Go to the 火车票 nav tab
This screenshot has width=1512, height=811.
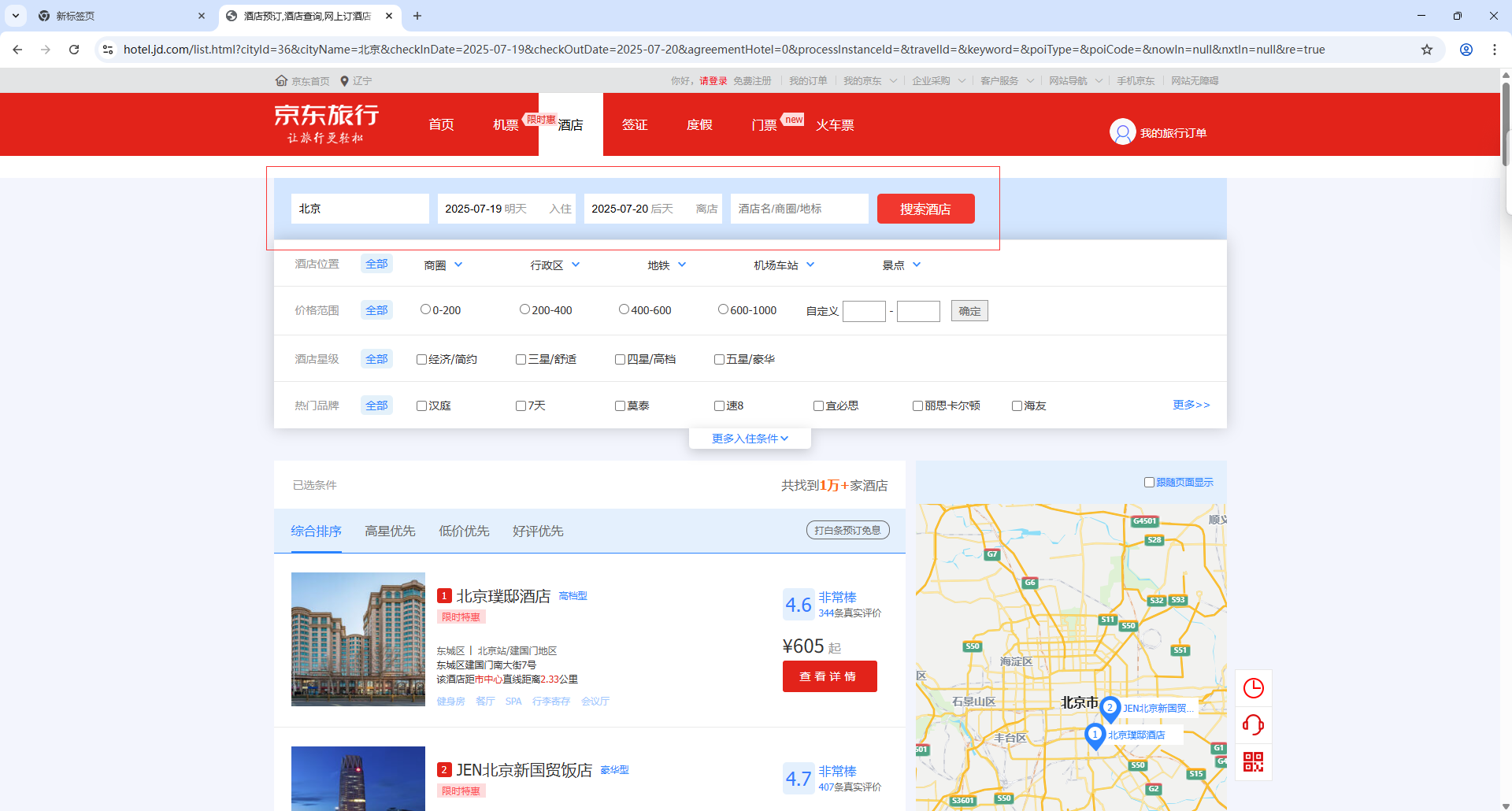[x=835, y=124]
